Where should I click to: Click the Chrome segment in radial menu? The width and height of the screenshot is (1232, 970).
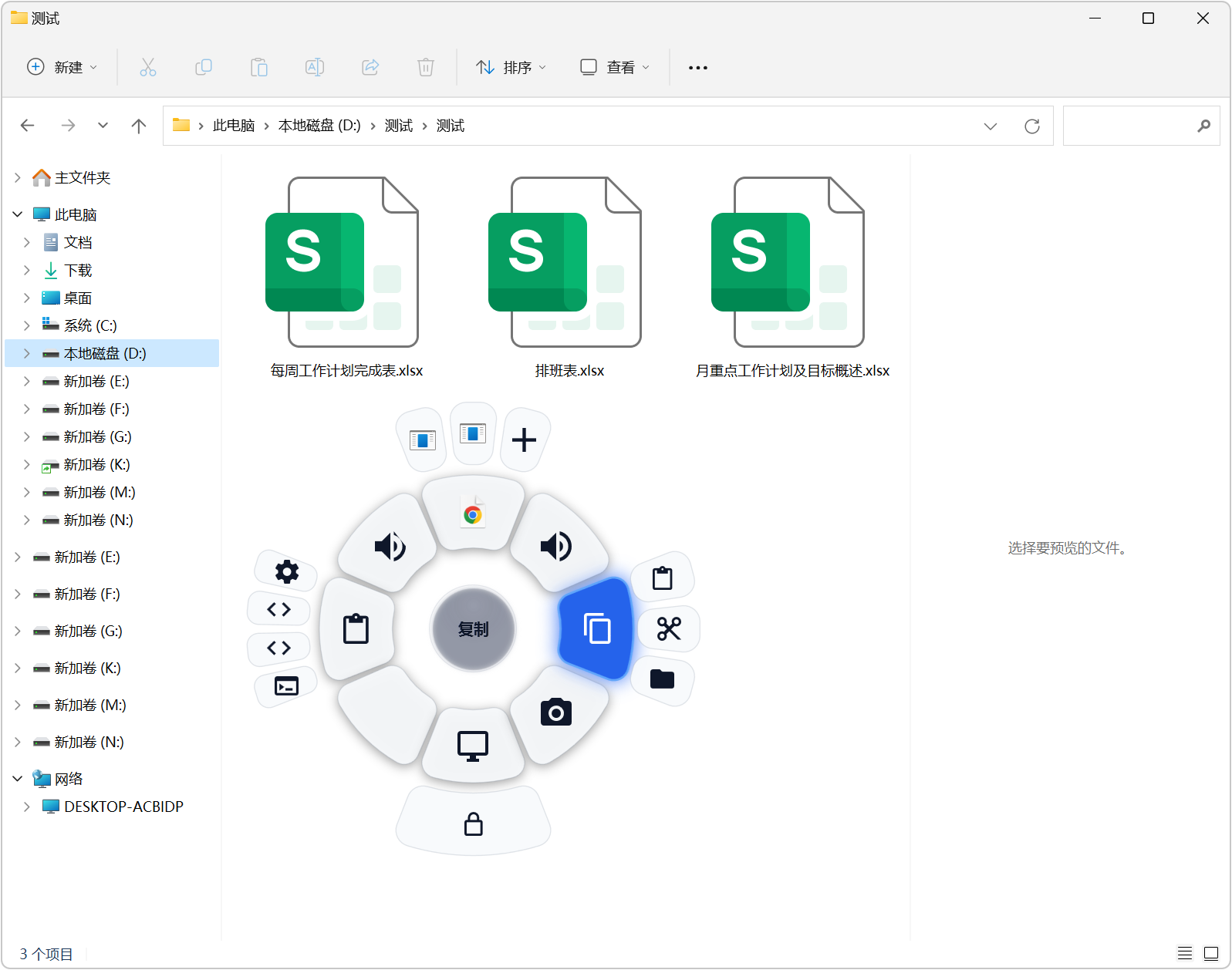point(473,514)
